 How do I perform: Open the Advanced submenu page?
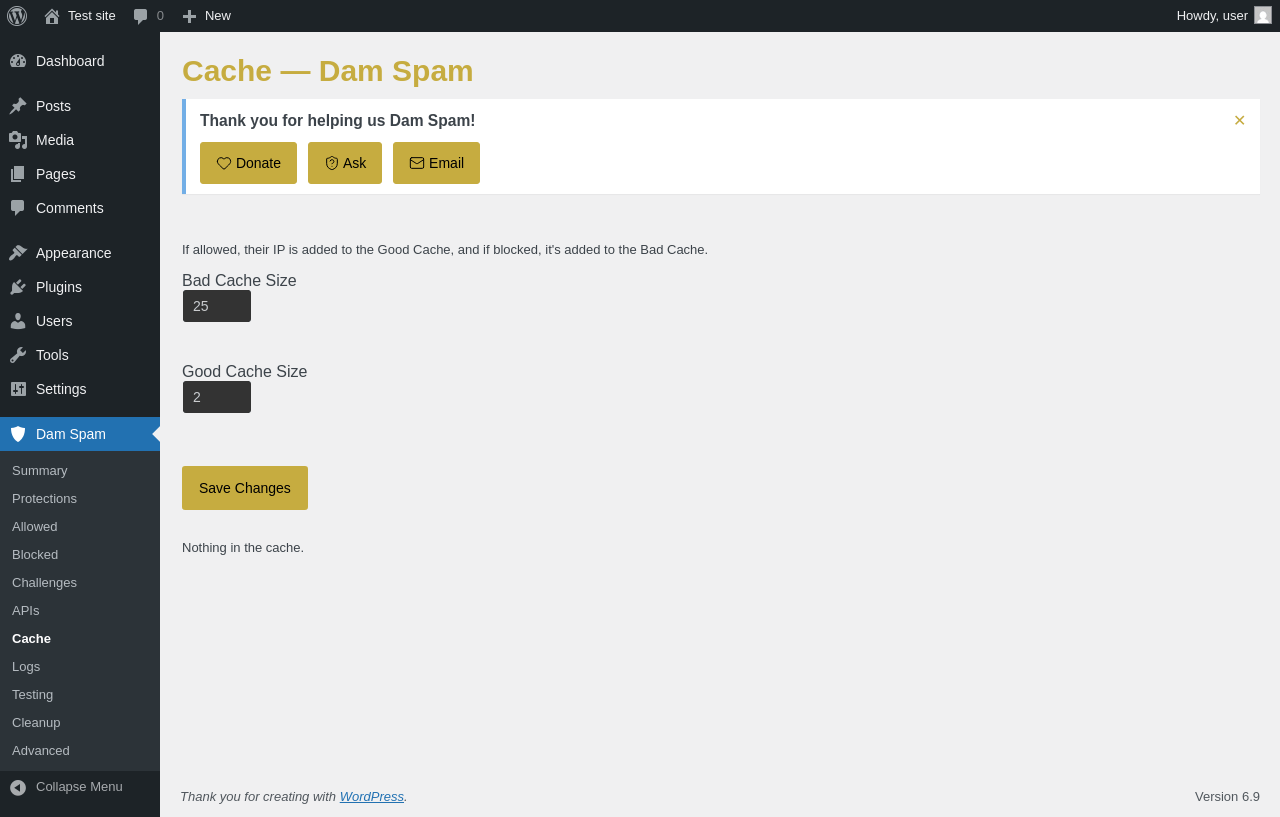pos(41,751)
